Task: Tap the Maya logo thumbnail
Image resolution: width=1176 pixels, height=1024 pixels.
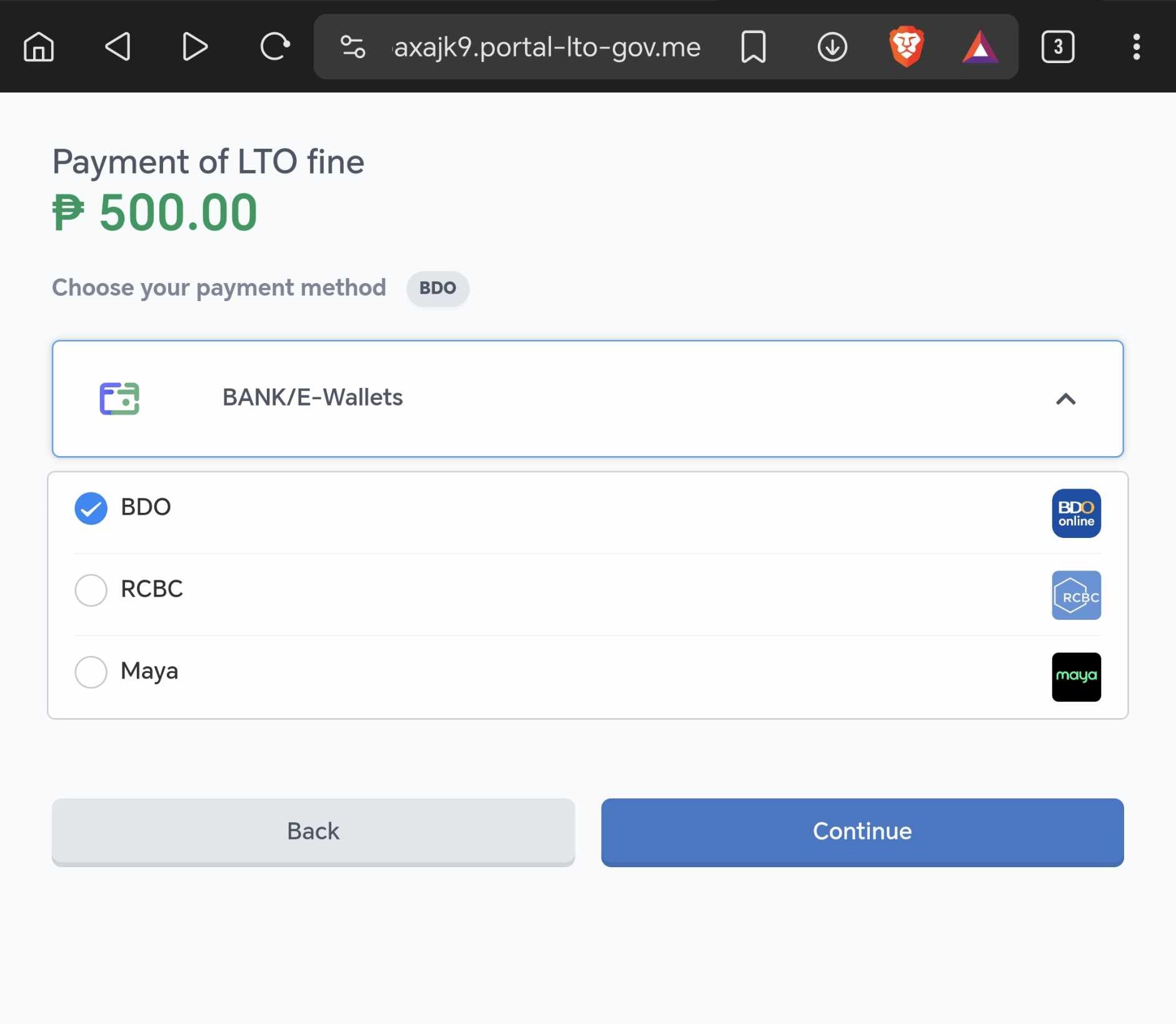Action: 1075,677
